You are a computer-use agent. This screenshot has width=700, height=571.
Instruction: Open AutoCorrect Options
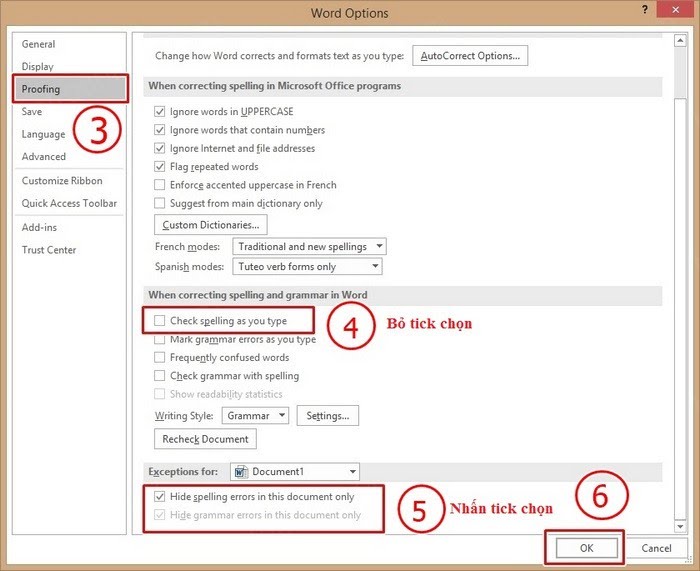[x=470, y=56]
